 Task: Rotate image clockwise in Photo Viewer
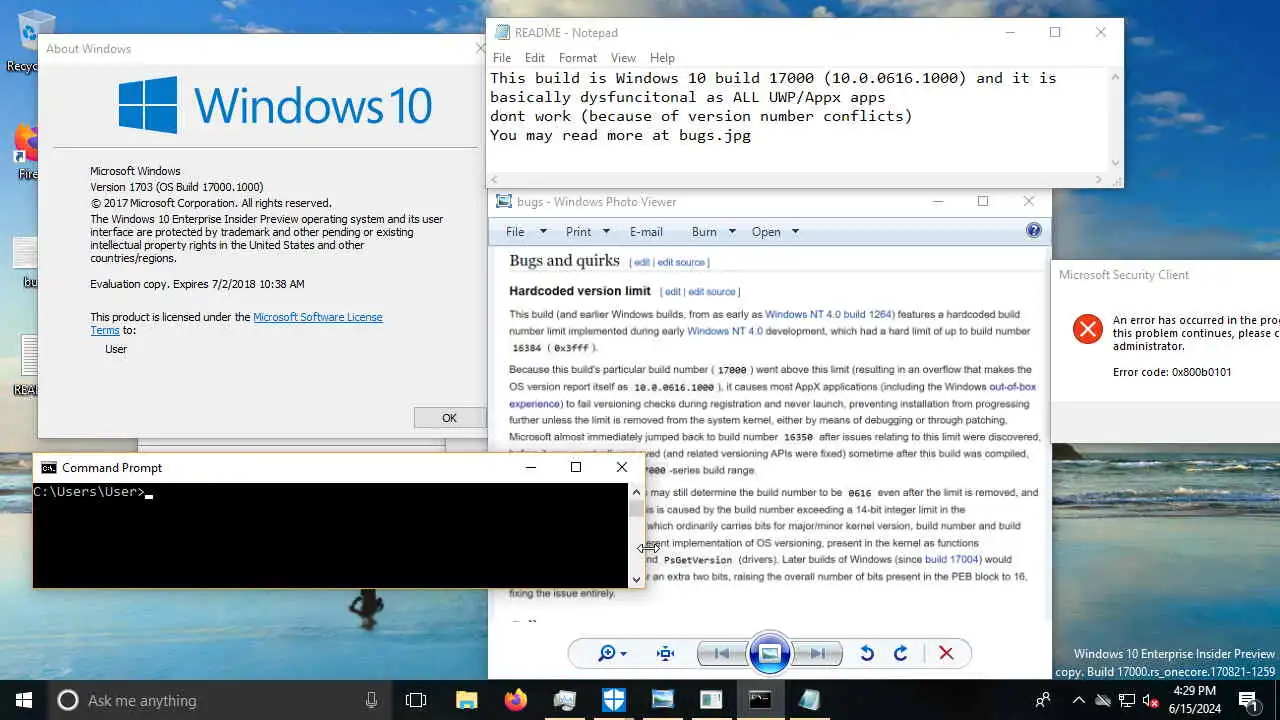tap(901, 653)
